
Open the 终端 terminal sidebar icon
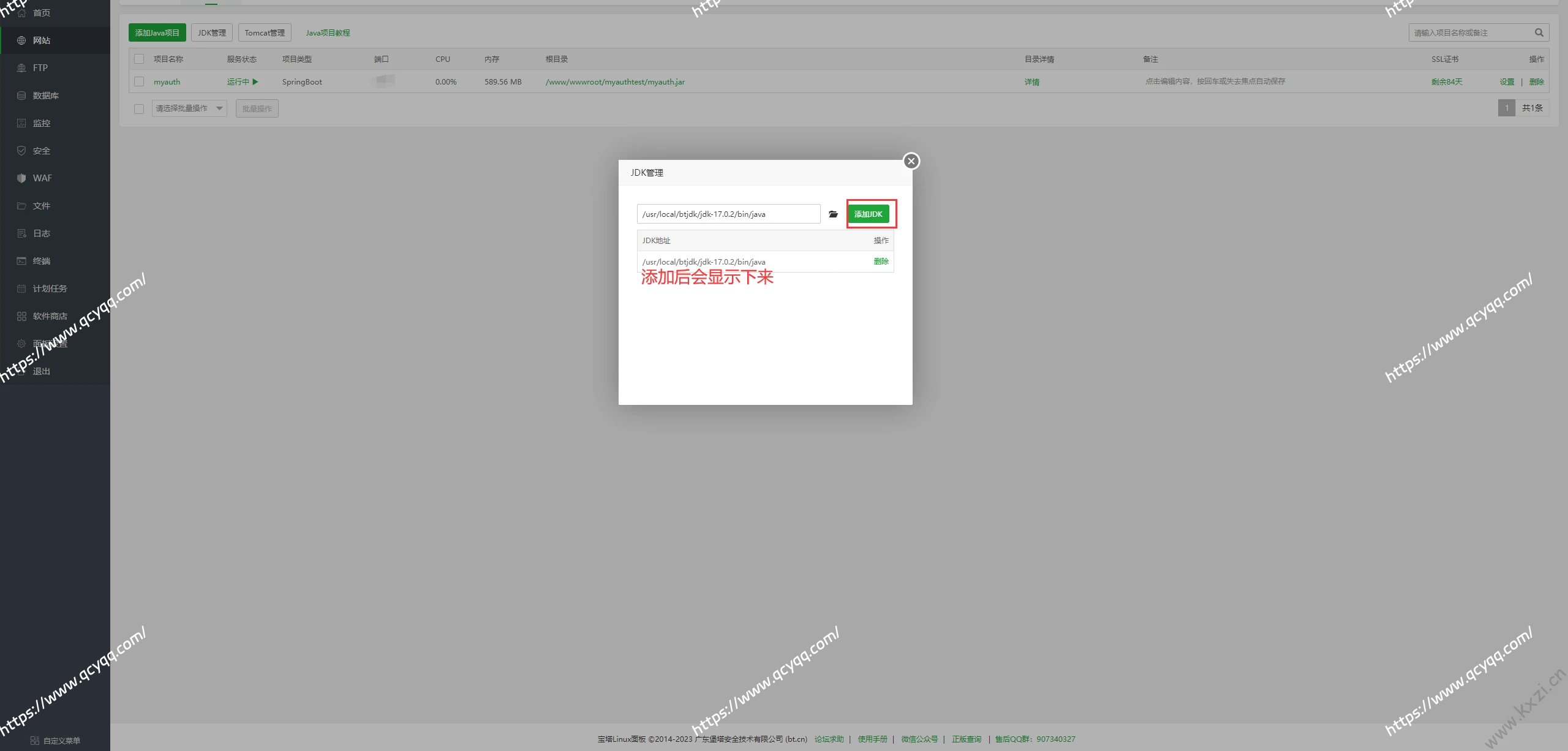coord(21,261)
